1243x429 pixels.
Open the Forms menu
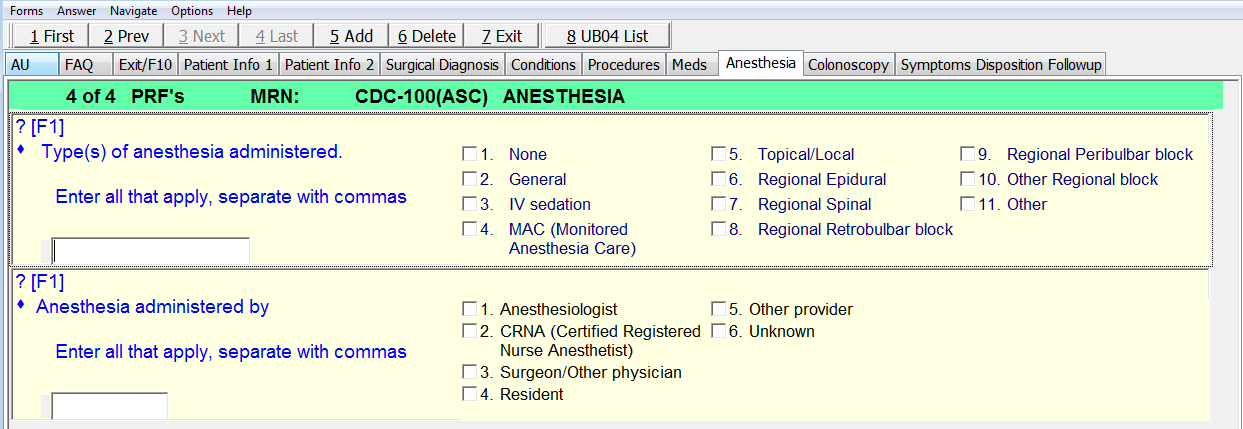(26, 10)
